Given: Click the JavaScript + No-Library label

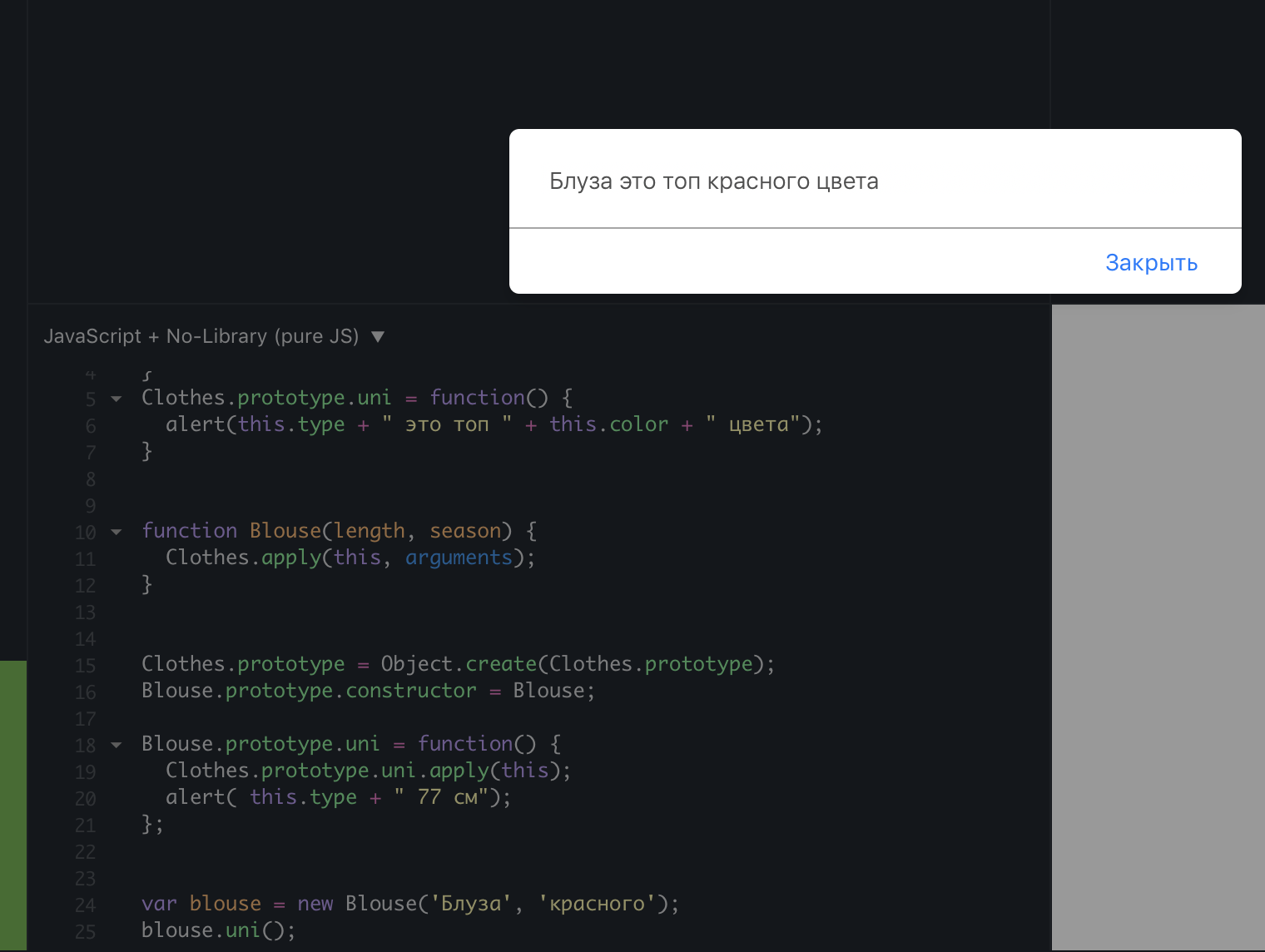Looking at the screenshot, I should (x=201, y=336).
